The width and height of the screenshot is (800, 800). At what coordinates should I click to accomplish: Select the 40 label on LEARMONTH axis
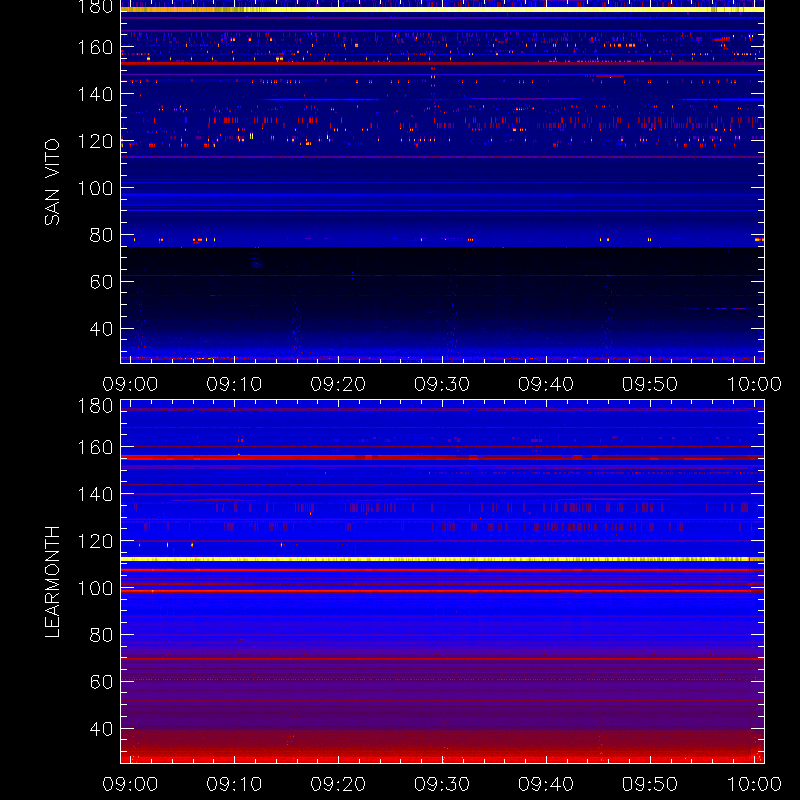[x=101, y=729]
